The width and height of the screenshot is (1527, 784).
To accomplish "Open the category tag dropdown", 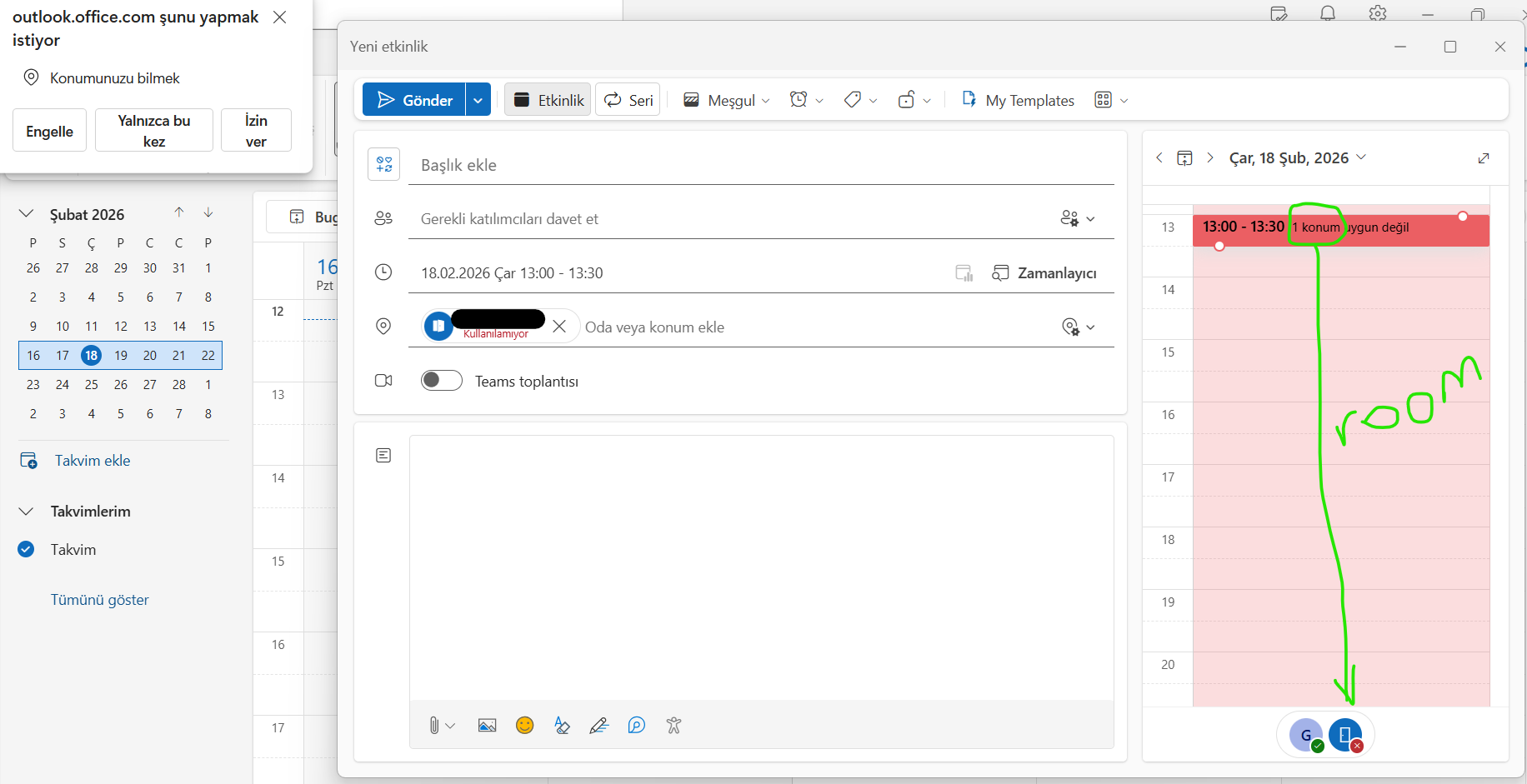I will pyautogui.click(x=860, y=100).
